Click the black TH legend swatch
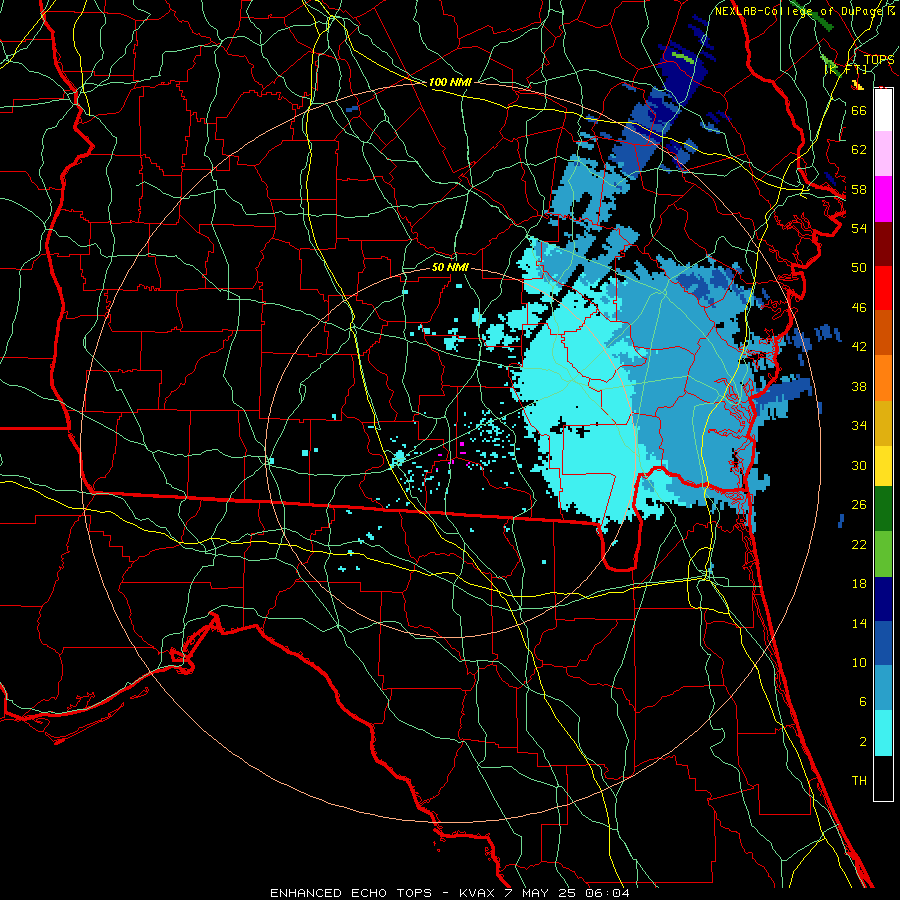The height and width of the screenshot is (900, 900). [883, 778]
